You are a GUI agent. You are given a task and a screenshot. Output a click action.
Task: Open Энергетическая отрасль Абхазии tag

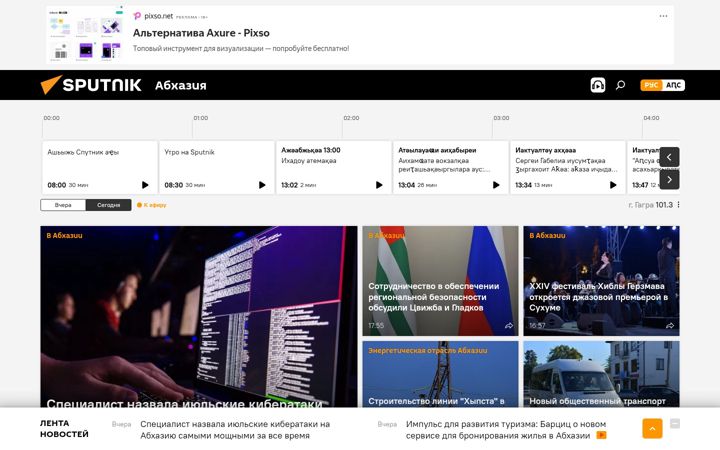pyautogui.click(x=428, y=350)
